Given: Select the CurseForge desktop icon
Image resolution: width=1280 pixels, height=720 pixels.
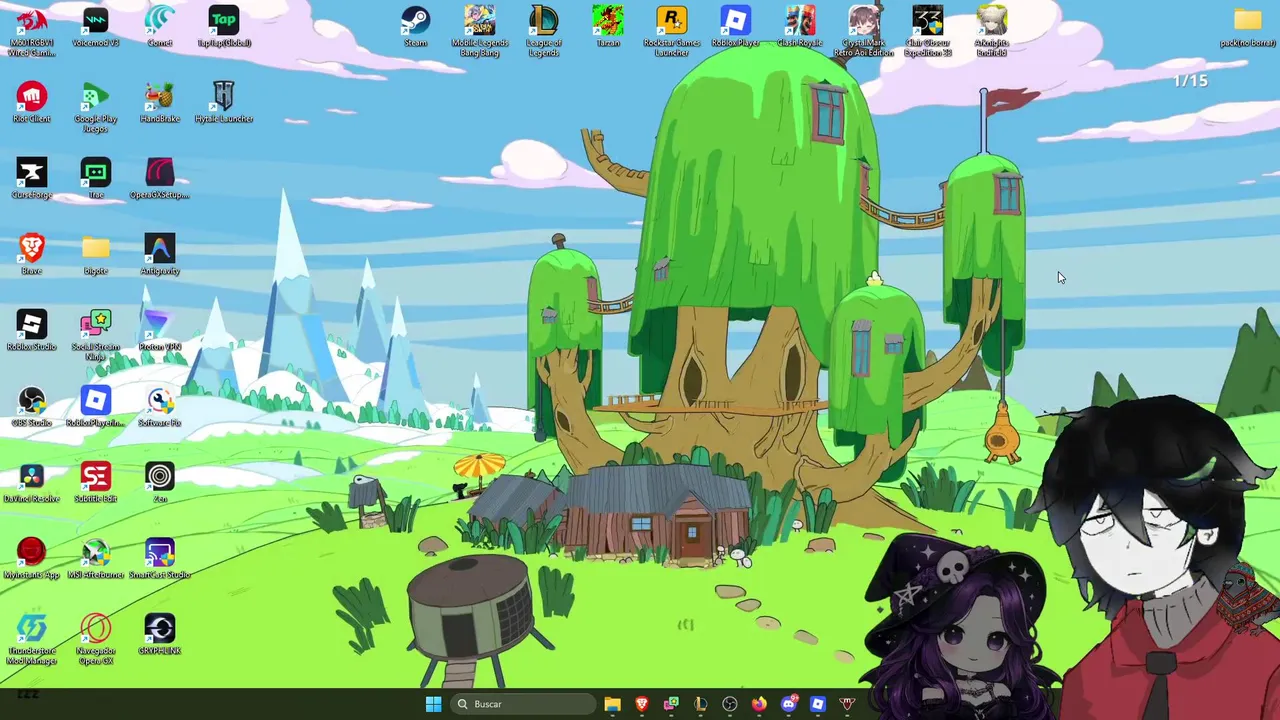Looking at the screenshot, I should pyautogui.click(x=32, y=179).
